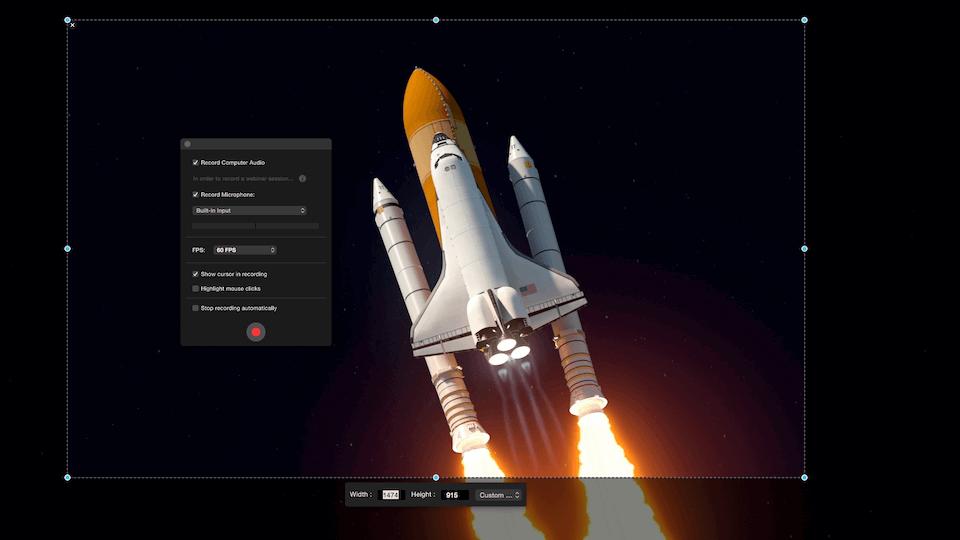
Task: Click the webinar session info icon
Action: [x=302, y=179]
